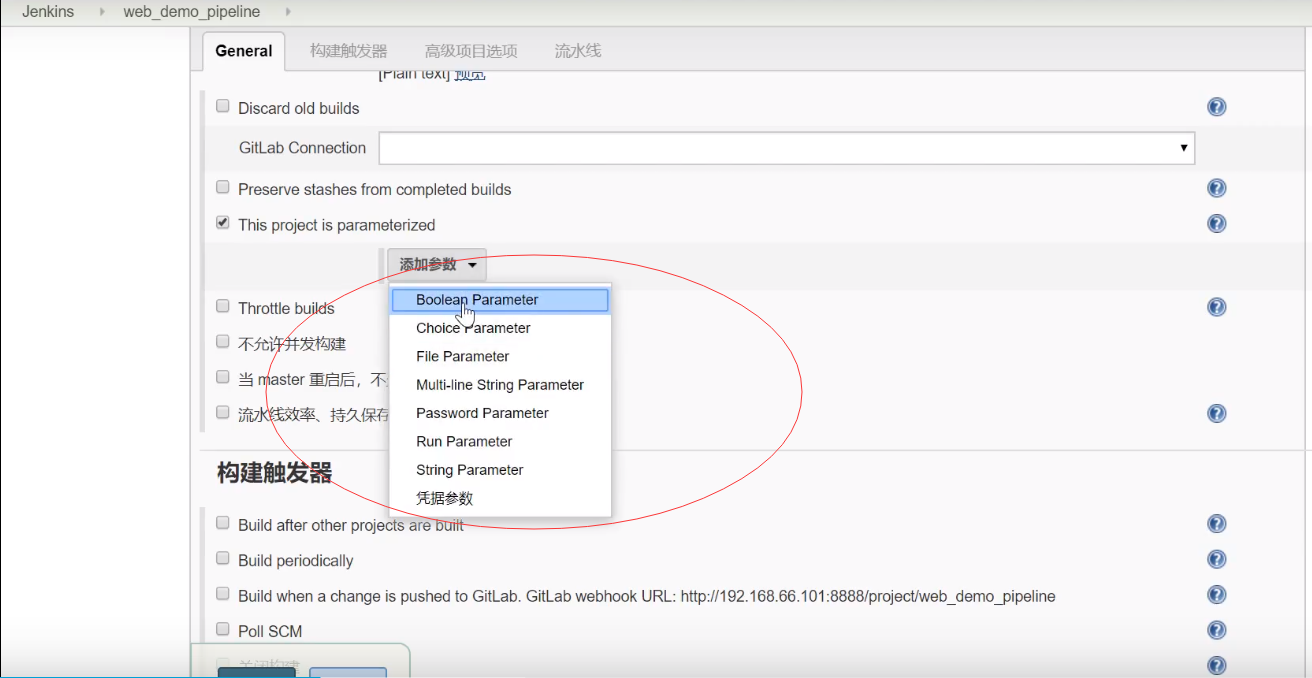1312x678 pixels.
Task: Go to the 高级项目选项 tab
Action: pyautogui.click(x=471, y=51)
